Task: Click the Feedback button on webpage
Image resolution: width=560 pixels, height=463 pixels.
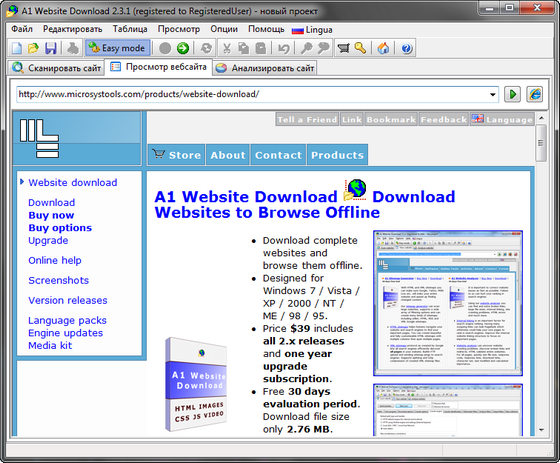Action: [x=444, y=120]
